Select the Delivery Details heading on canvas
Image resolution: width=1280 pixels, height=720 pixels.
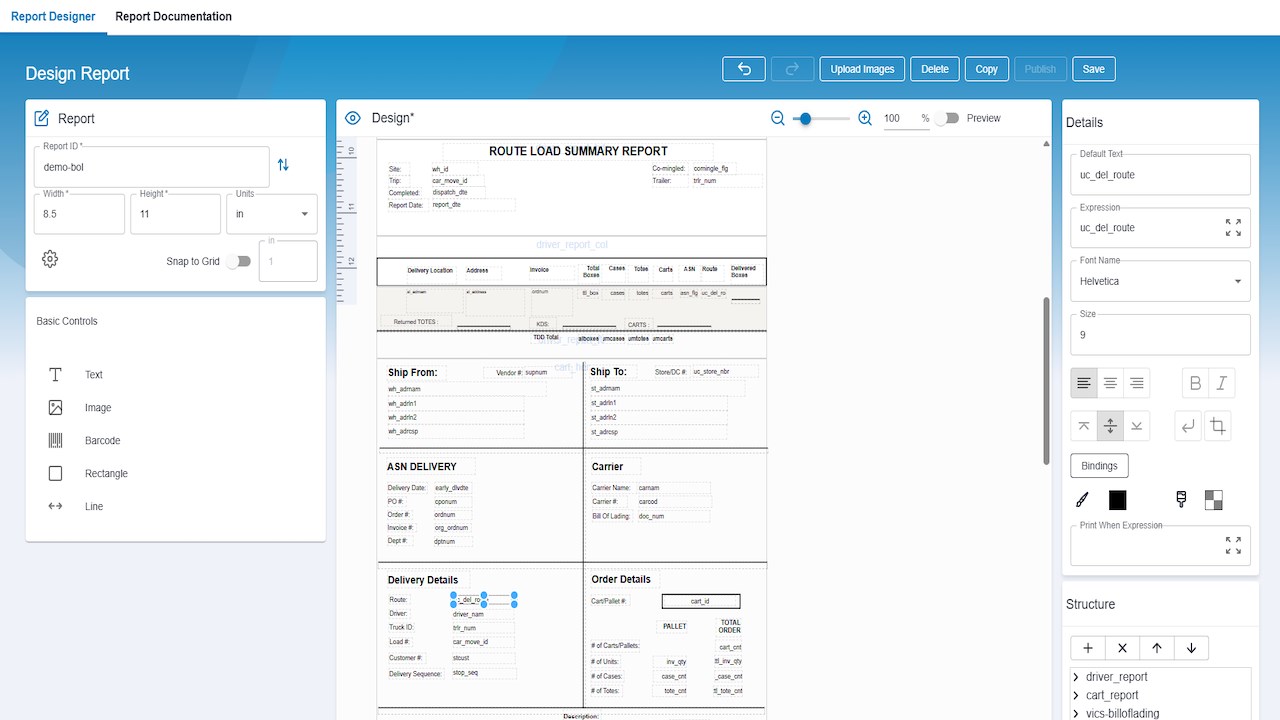pyautogui.click(x=423, y=580)
